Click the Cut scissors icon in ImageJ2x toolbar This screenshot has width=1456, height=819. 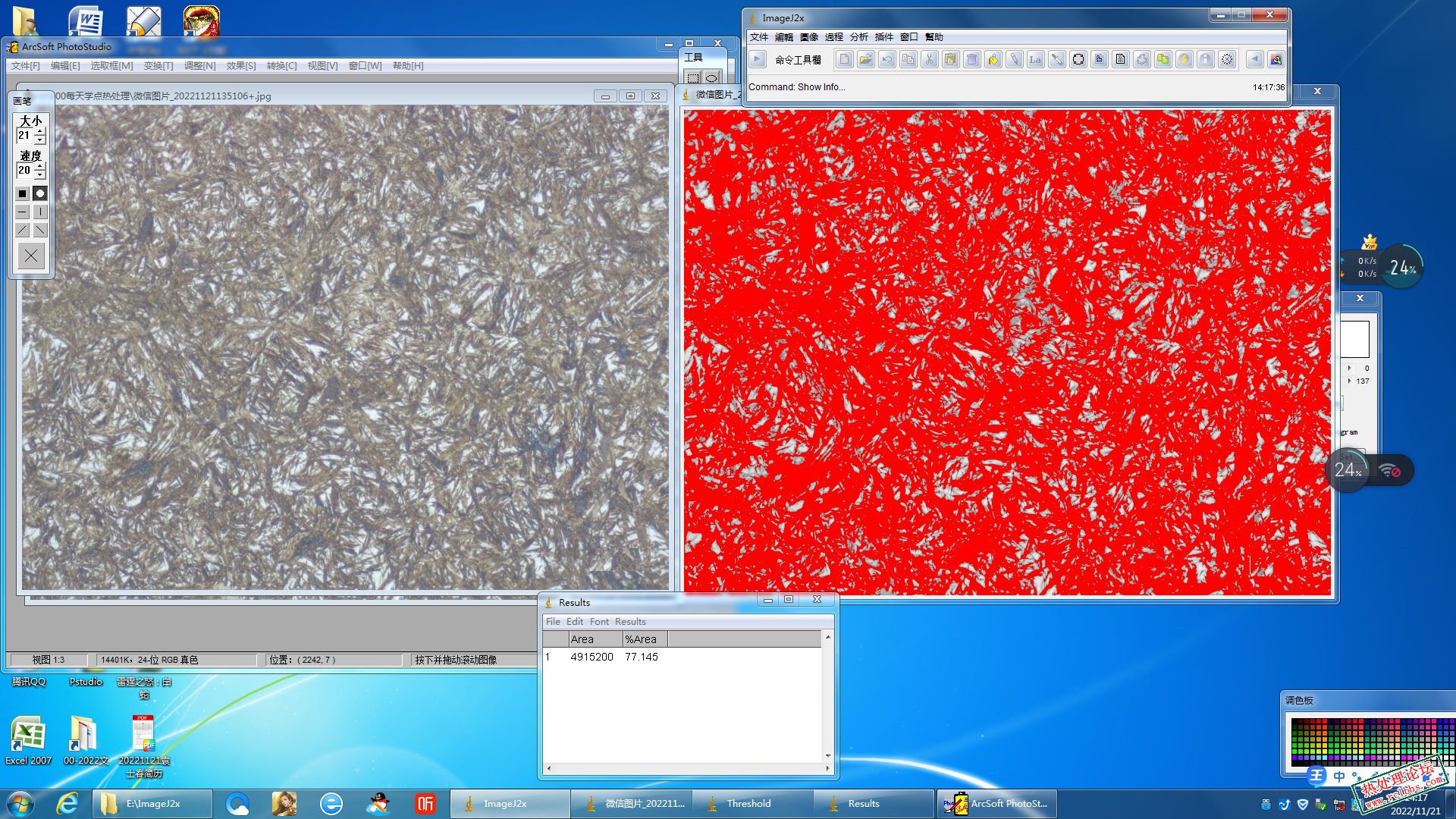click(930, 59)
